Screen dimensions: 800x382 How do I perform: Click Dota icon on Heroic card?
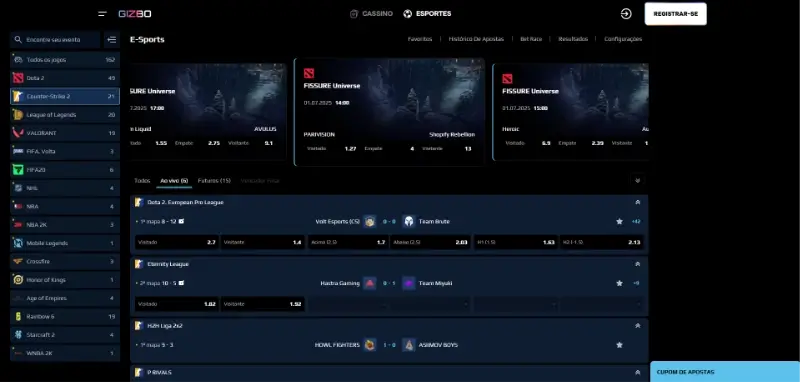[507, 79]
